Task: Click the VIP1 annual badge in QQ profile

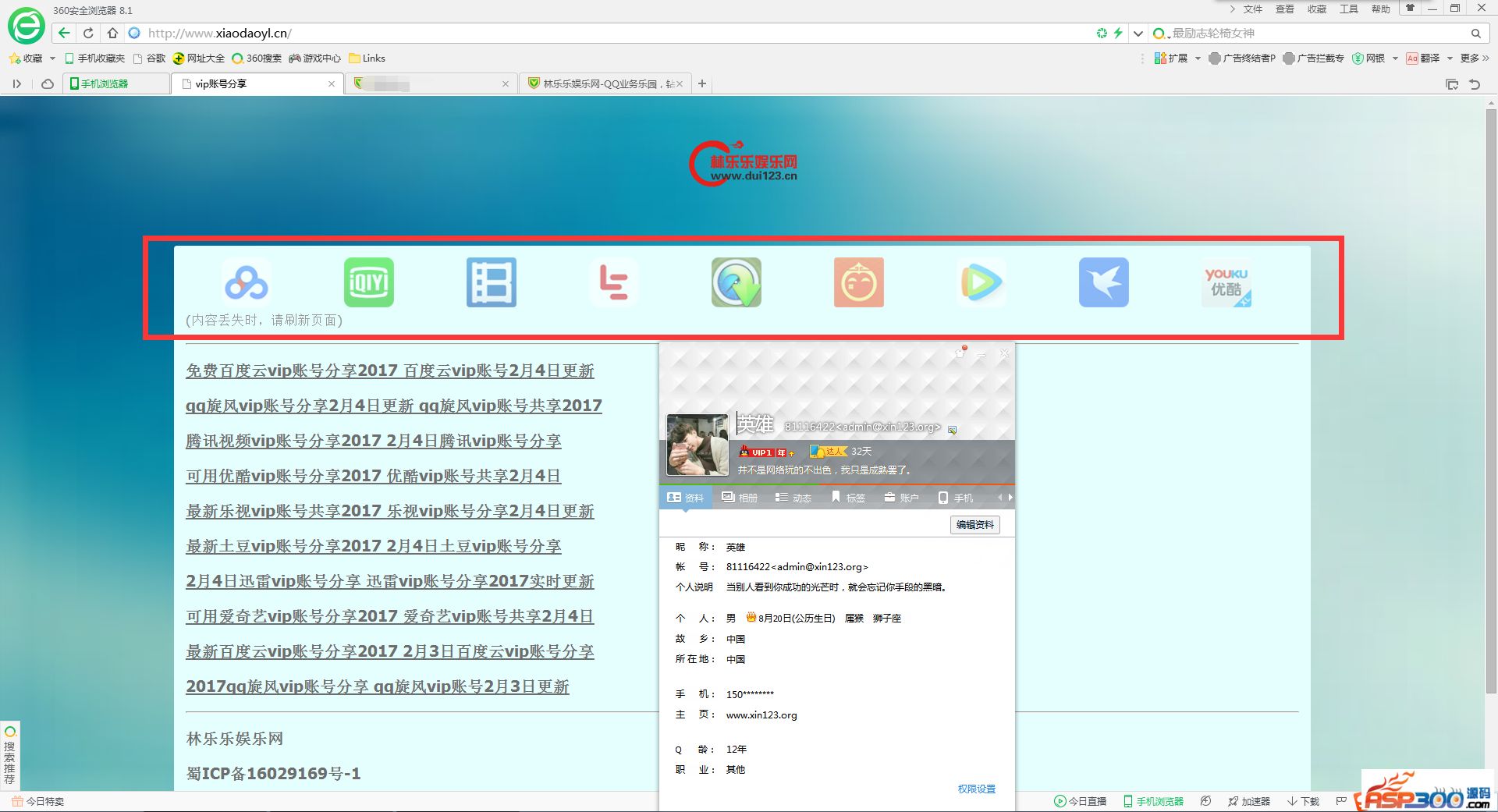Action: tap(767, 452)
